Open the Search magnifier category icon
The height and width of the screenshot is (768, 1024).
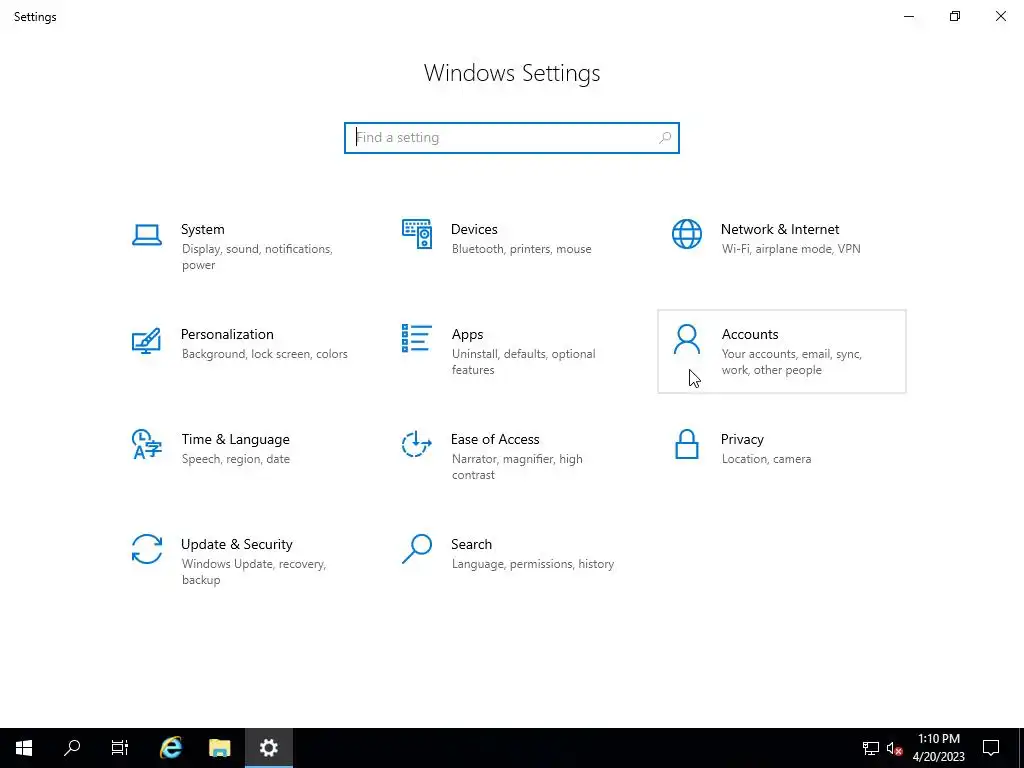(417, 549)
